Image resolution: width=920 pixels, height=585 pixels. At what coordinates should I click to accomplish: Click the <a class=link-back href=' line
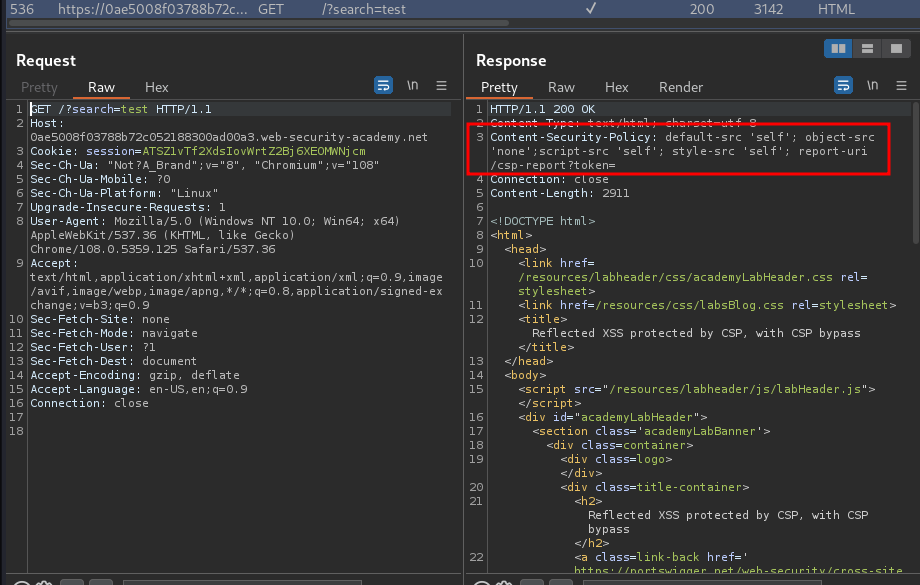(661, 557)
